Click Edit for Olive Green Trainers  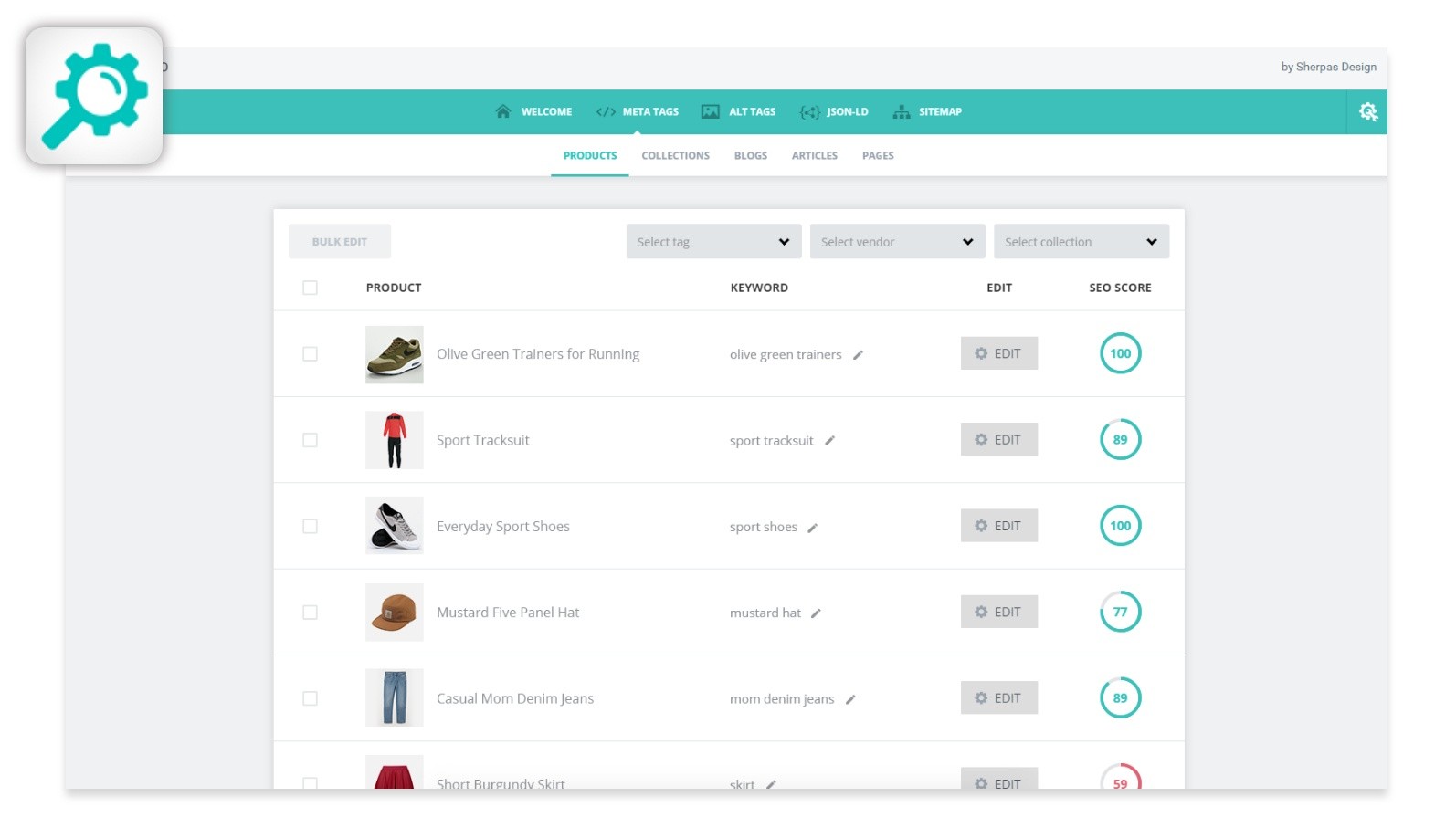[x=998, y=353]
